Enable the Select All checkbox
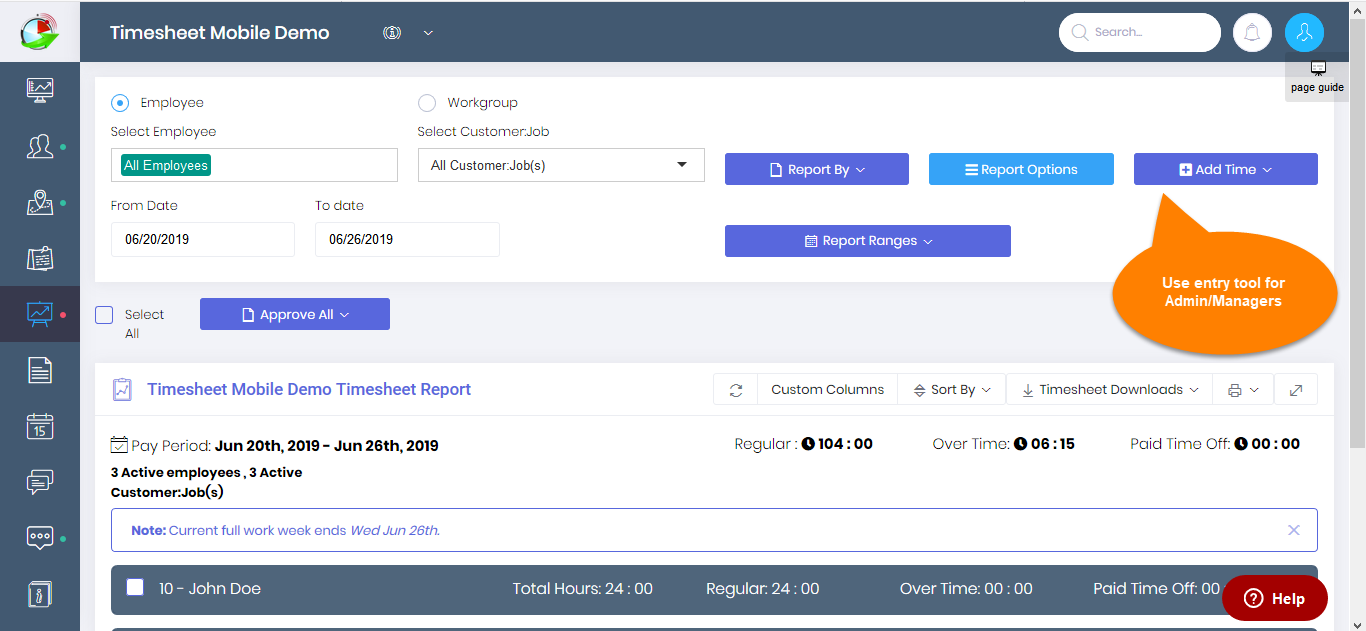The image size is (1366, 631). 104,314
